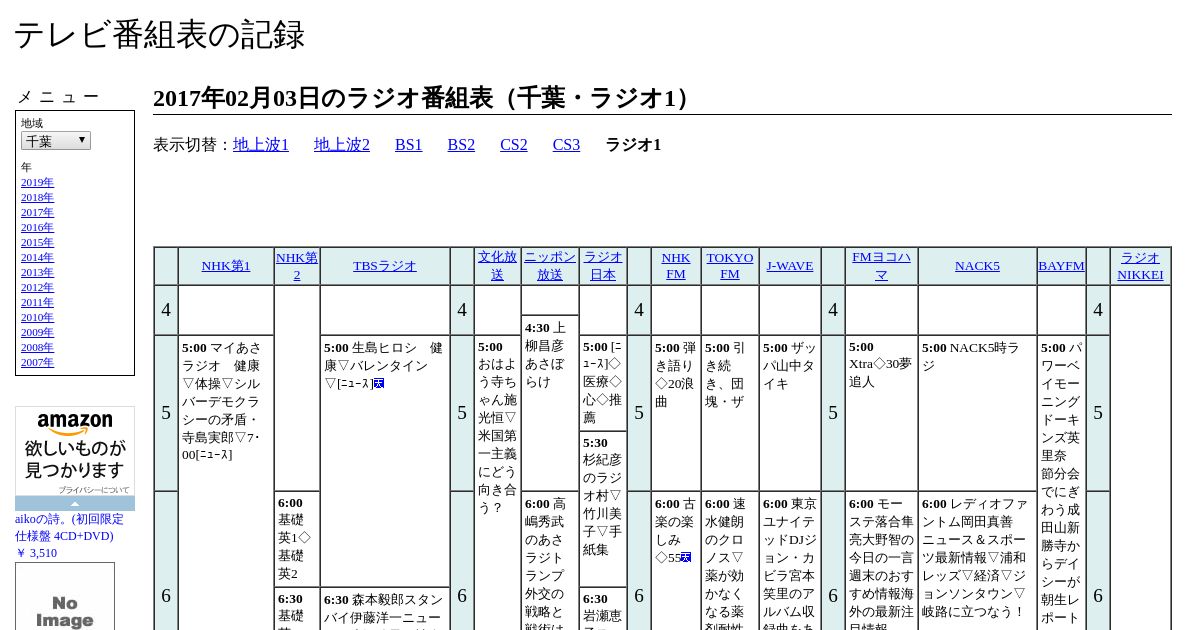Click the 5:00 パワーベイモーニング program

(1061, 483)
